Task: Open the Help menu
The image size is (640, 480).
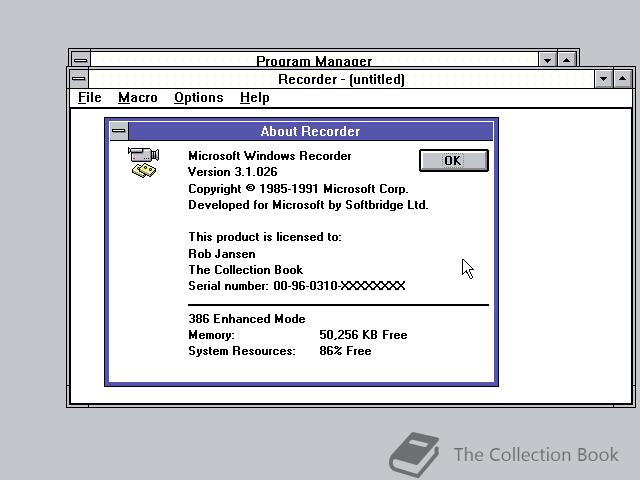Action: (255, 98)
